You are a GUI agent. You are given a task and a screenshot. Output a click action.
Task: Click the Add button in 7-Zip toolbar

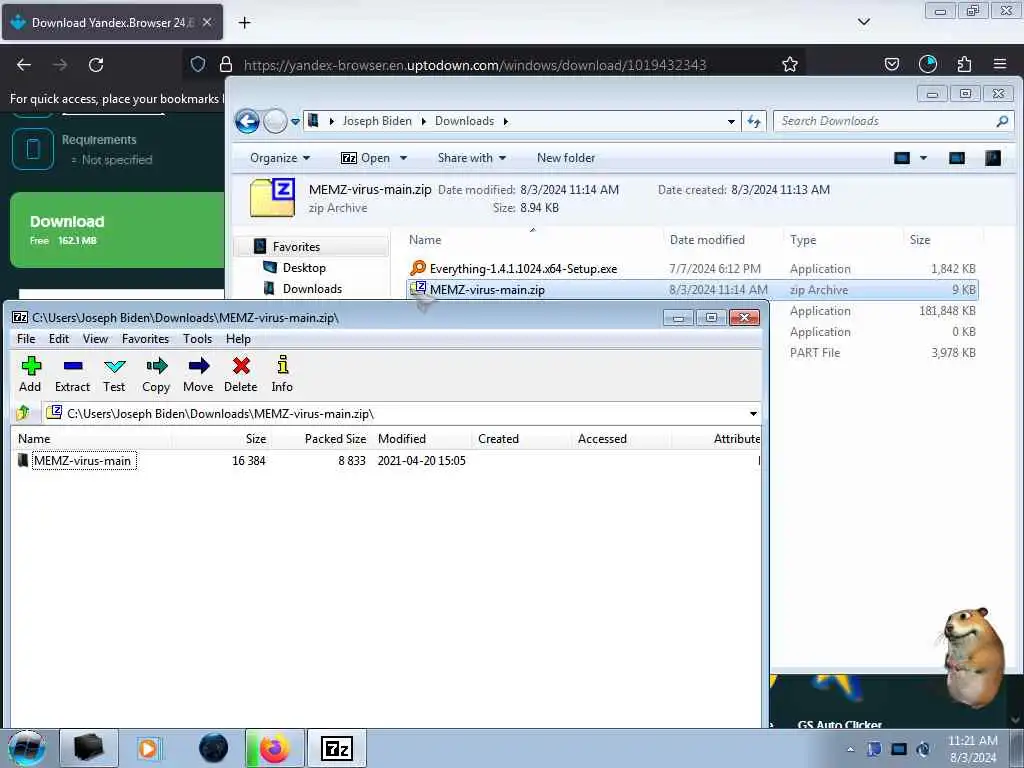tap(30, 374)
